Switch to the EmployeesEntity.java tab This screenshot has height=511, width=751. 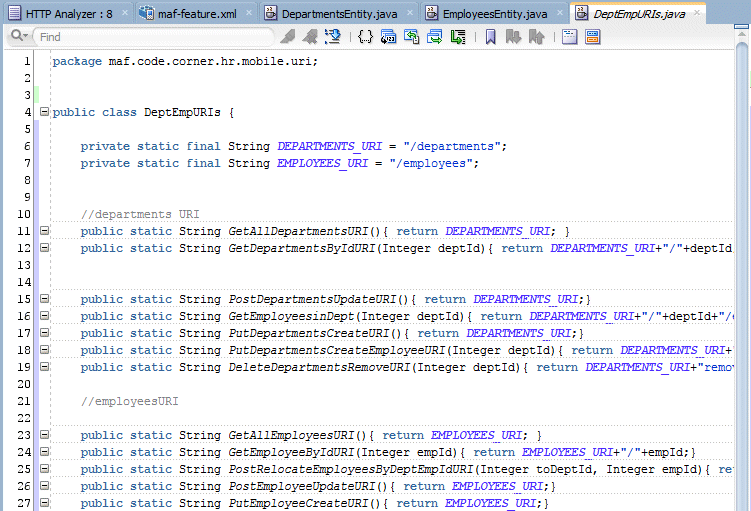point(495,14)
